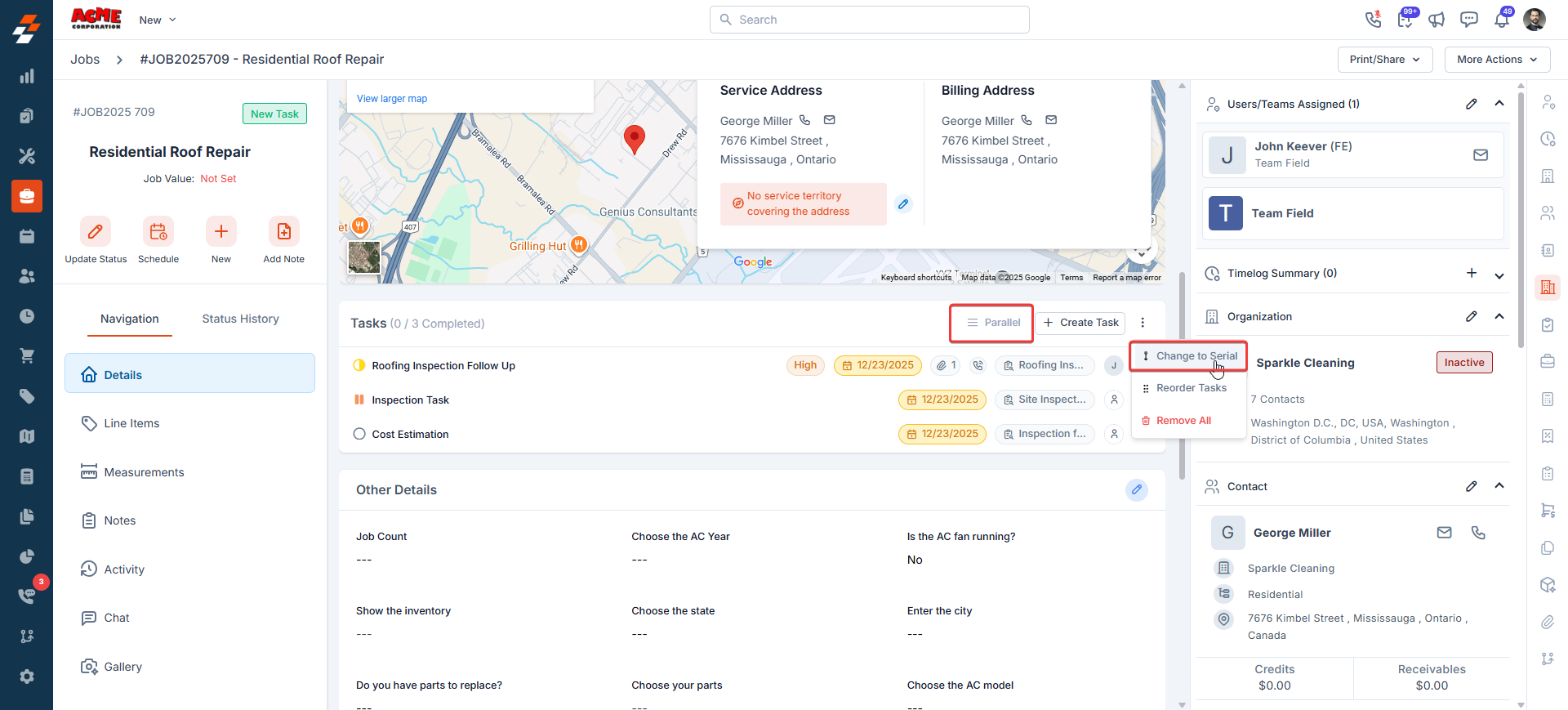
Task: Select Reorder Tasks menu option
Action: (x=1189, y=388)
